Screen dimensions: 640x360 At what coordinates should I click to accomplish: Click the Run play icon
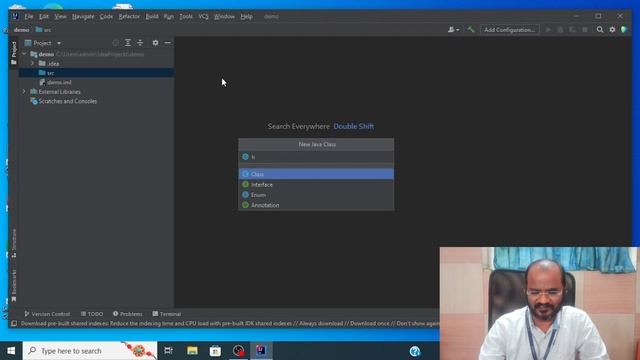548,30
